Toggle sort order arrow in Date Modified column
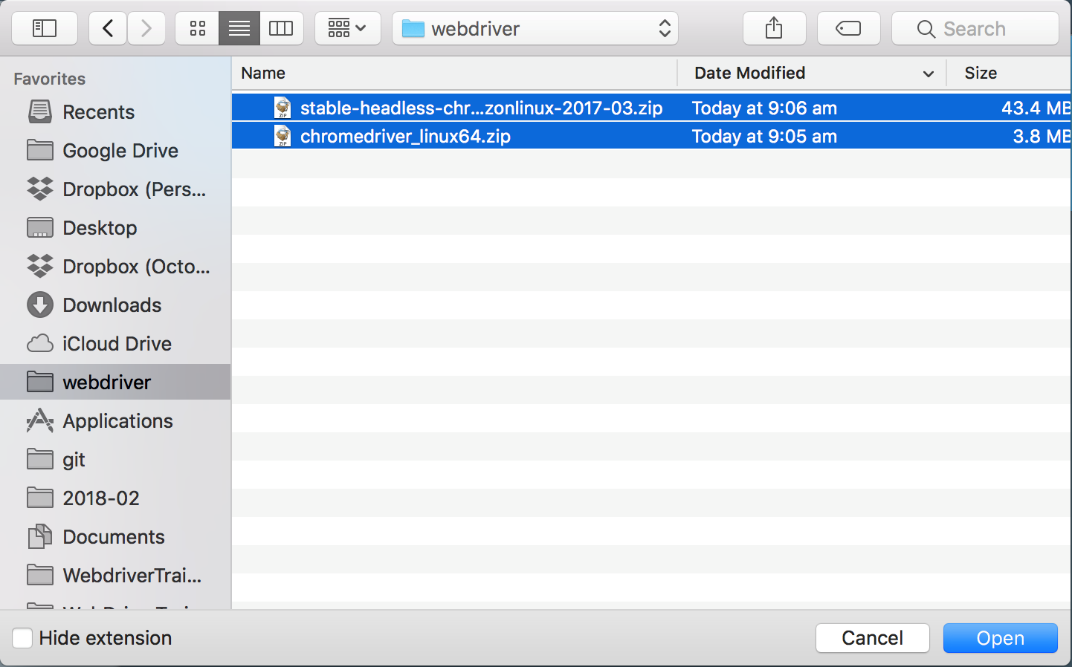This screenshot has height=667, width=1072. click(x=928, y=74)
